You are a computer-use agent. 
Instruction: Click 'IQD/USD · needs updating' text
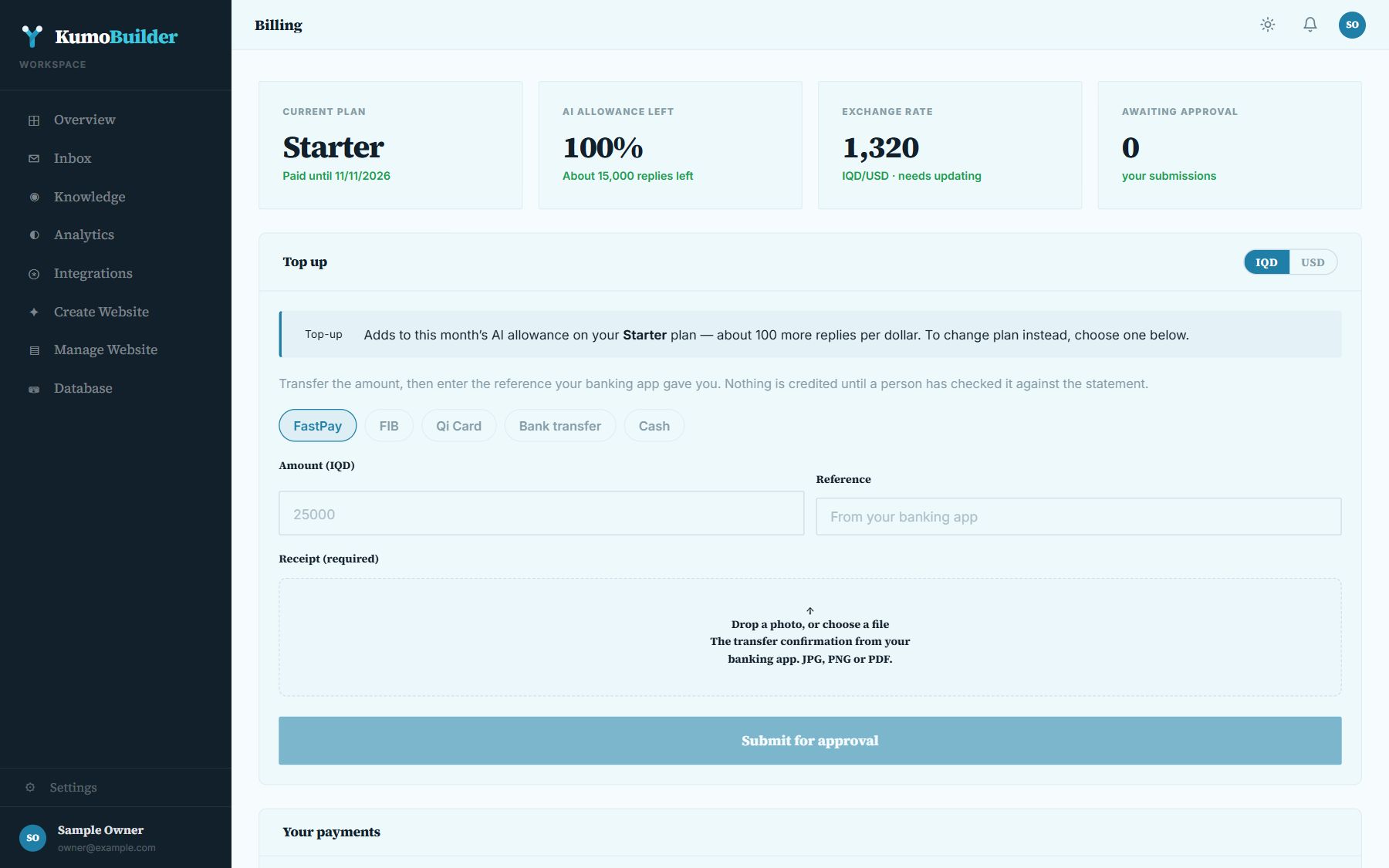(x=911, y=176)
